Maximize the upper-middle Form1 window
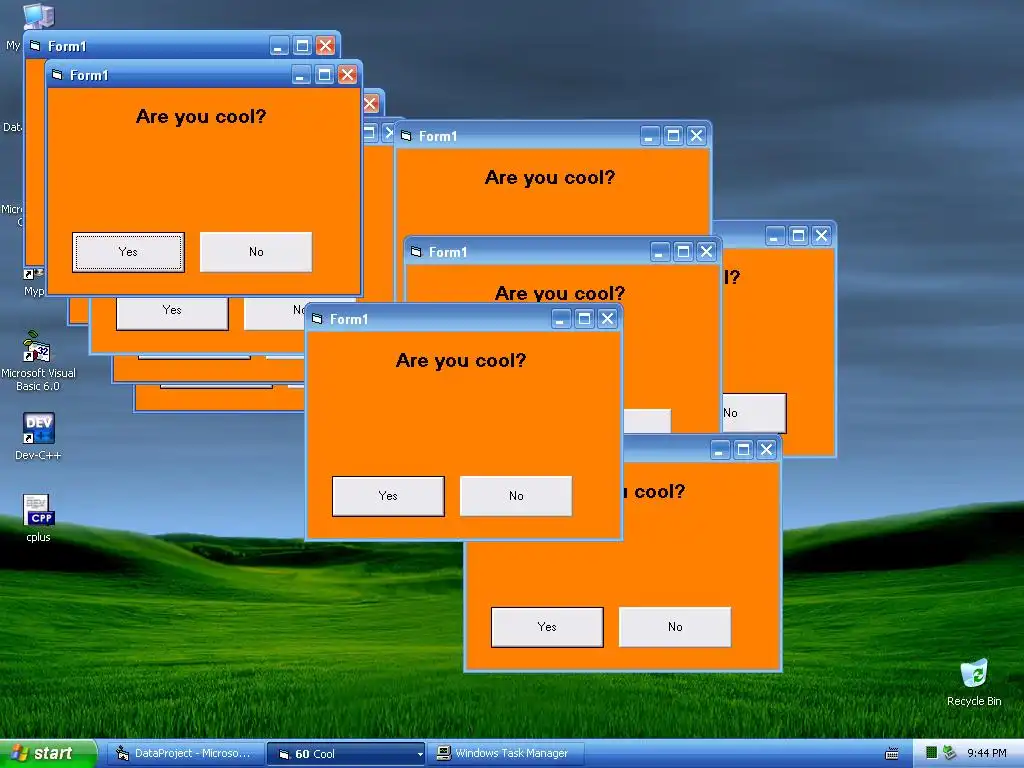Screen dimensions: 1024x768 pyautogui.click(x=673, y=136)
